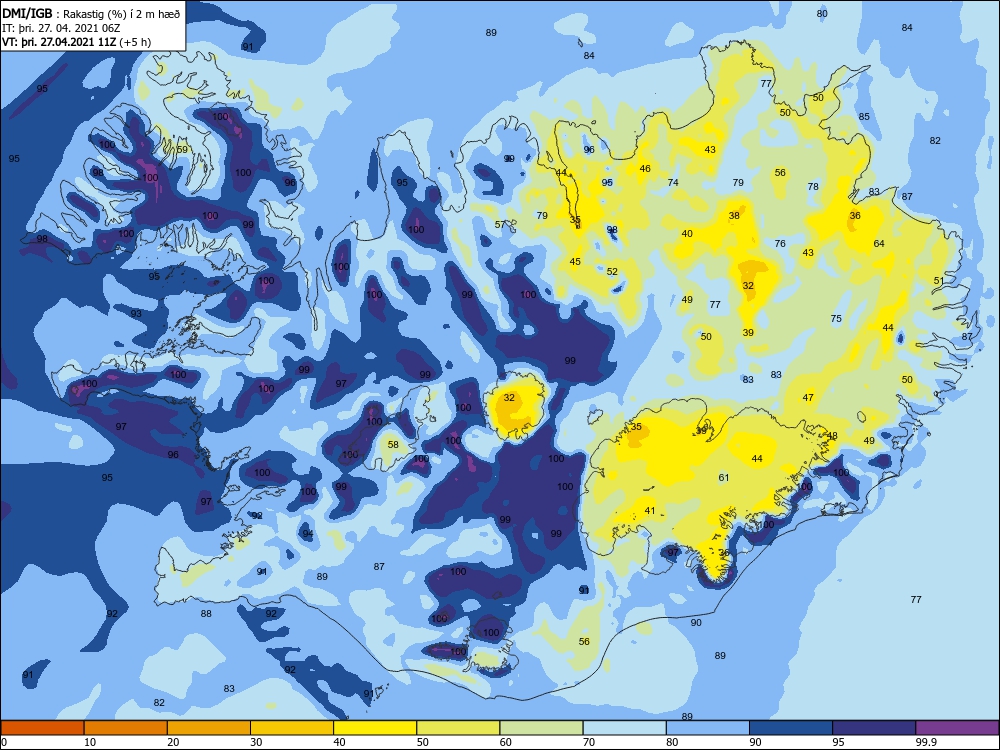Click the 90–95 medium blue legend swatch
Viewport: 1000px width, 750px height.
(x=791, y=728)
